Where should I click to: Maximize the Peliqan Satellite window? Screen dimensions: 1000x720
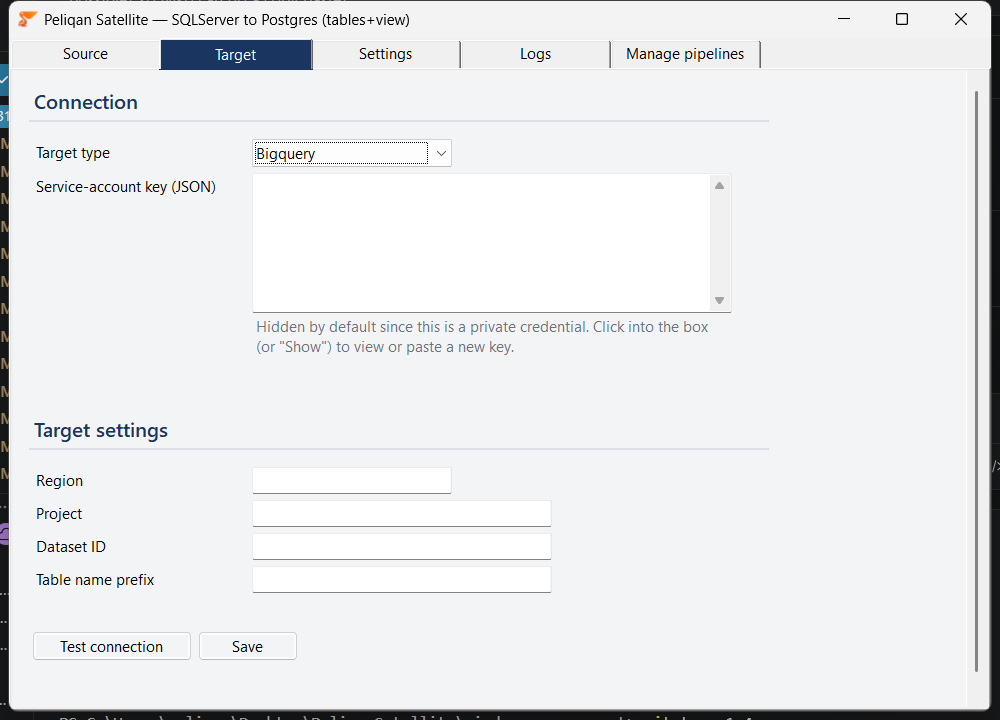(x=902, y=19)
